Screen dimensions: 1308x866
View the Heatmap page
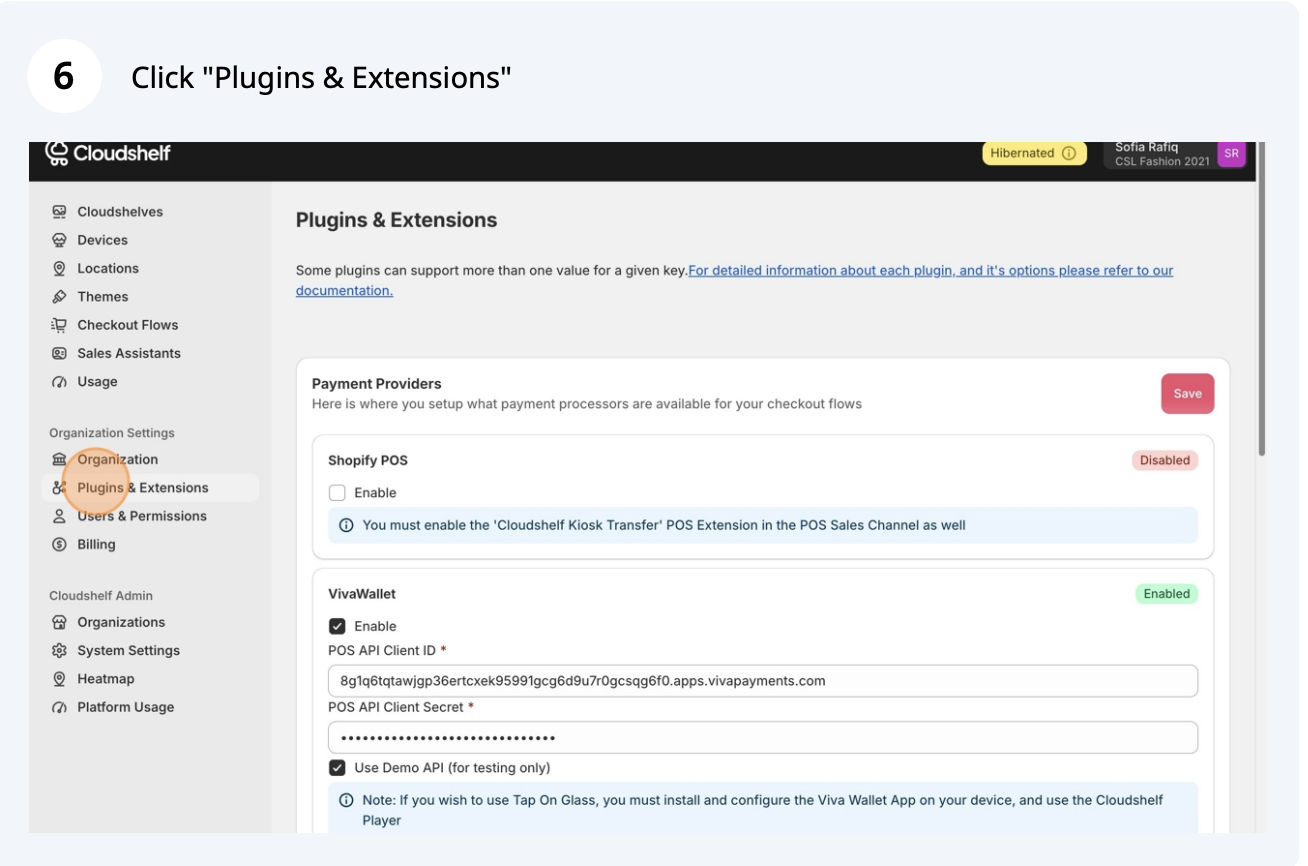point(105,679)
